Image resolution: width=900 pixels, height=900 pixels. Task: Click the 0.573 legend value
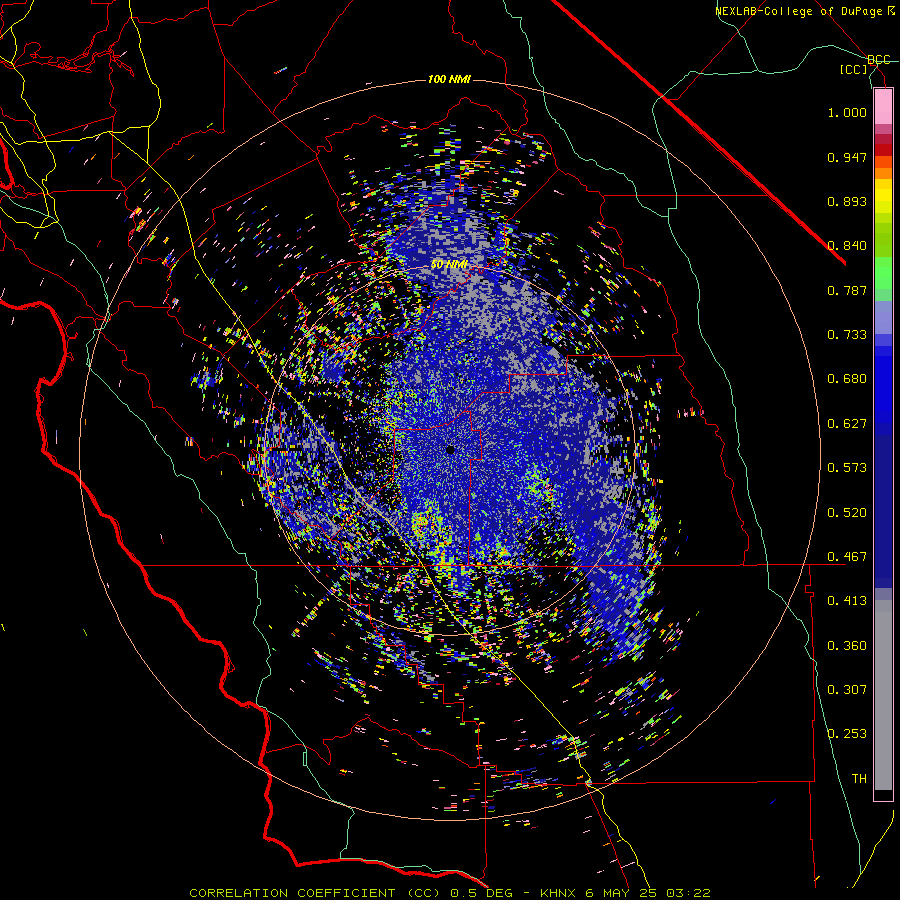847,468
